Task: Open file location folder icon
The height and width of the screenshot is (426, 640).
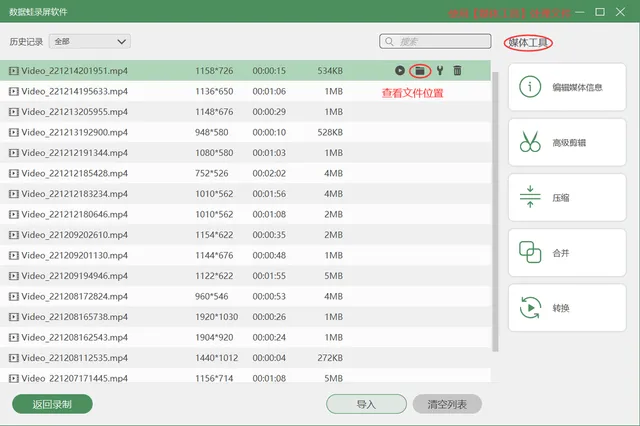Action: coord(420,71)
